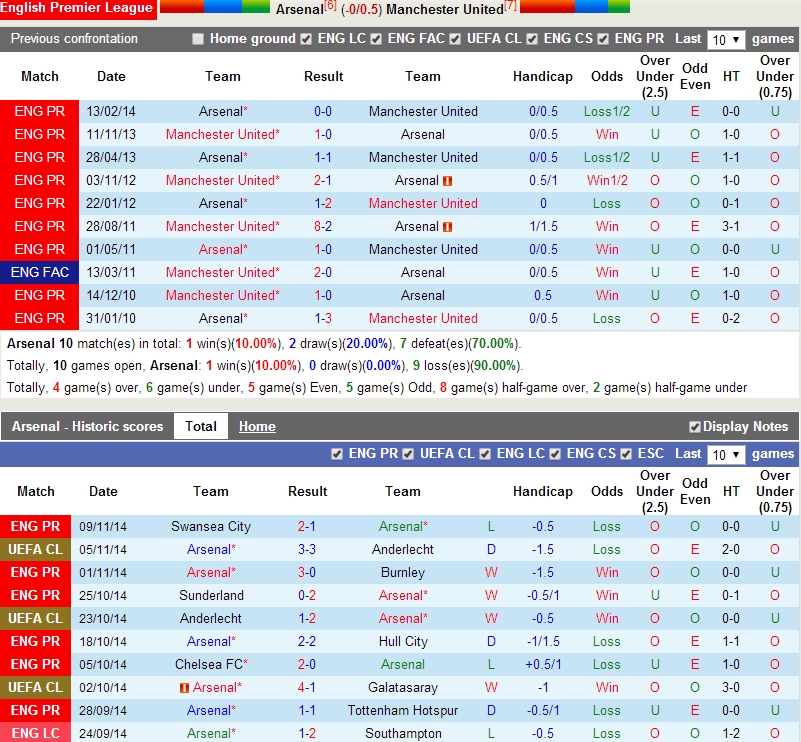Uncheck ENG CS in Previous confrontation
The image size is (801, 742).
coord(532,39)
